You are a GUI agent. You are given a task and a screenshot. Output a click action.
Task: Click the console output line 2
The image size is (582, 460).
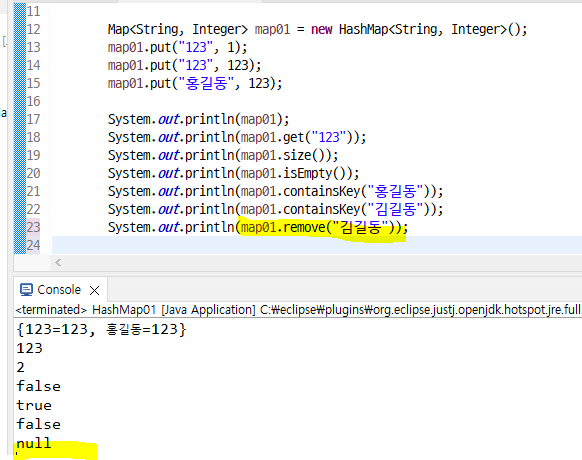20,367
